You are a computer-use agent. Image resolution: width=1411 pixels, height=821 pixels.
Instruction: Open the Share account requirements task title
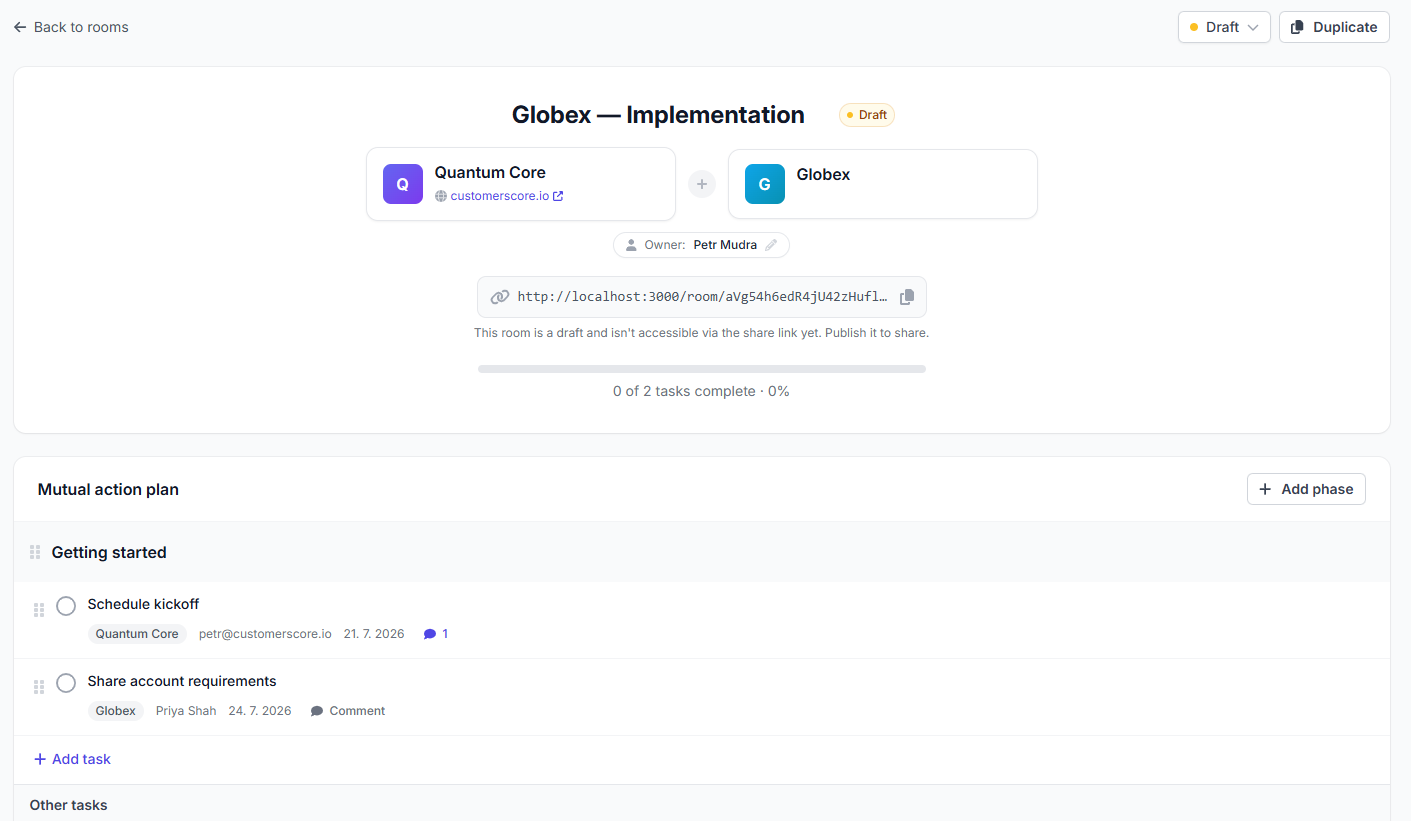point(182,681)
